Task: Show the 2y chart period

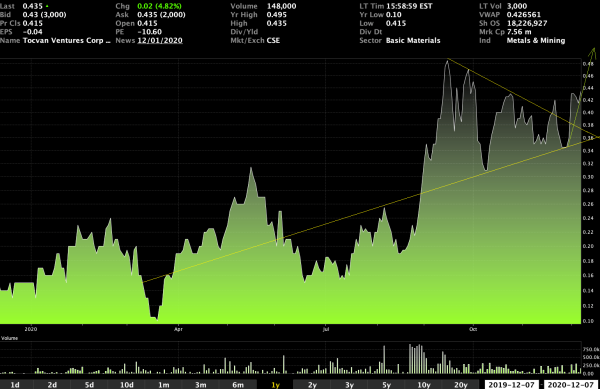Action: (x=312, y=384)
